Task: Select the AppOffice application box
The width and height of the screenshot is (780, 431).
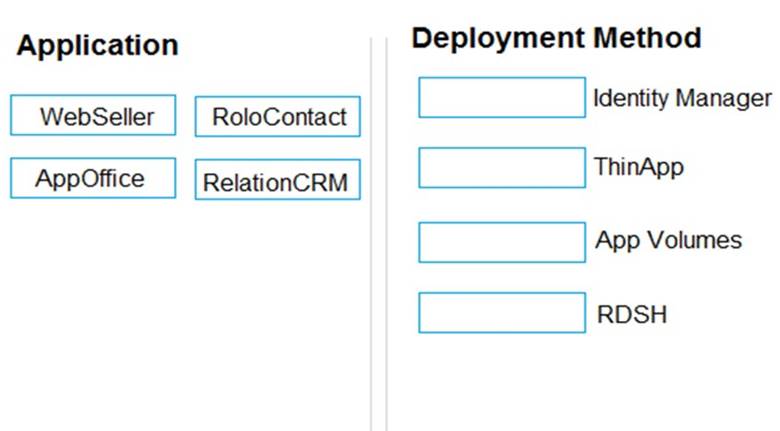Action: [93, 179]
